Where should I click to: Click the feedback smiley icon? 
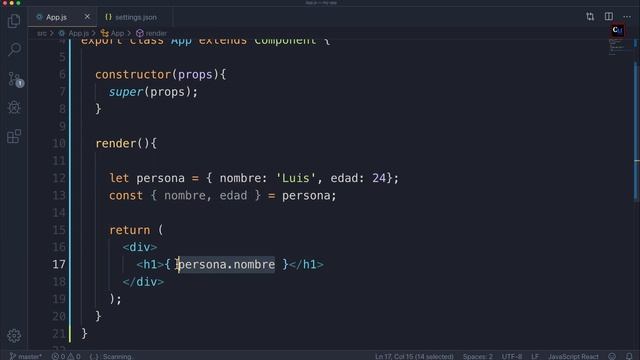(x=612, y=356)
